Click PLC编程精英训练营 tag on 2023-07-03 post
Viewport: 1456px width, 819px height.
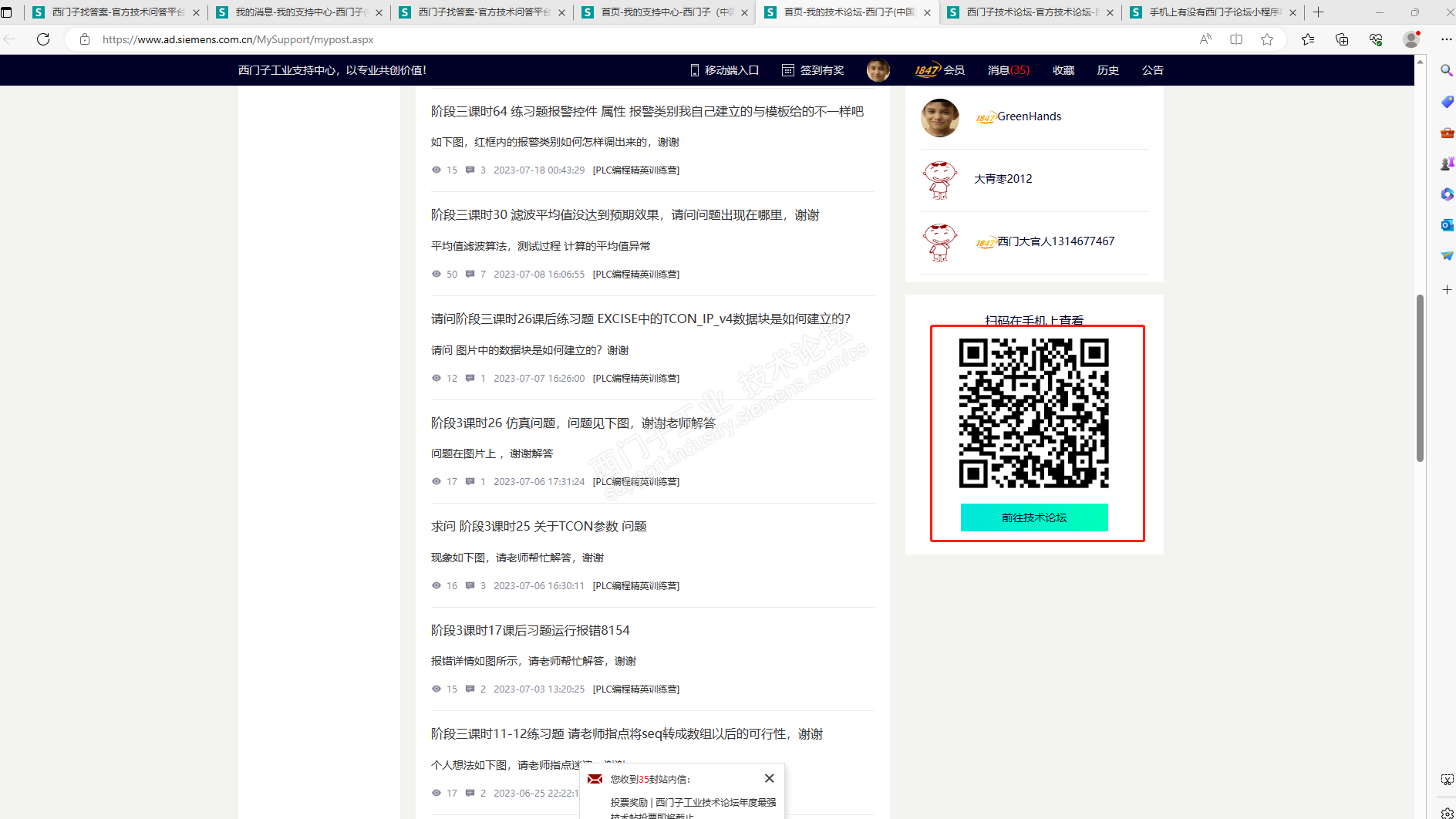click(635, 689)
